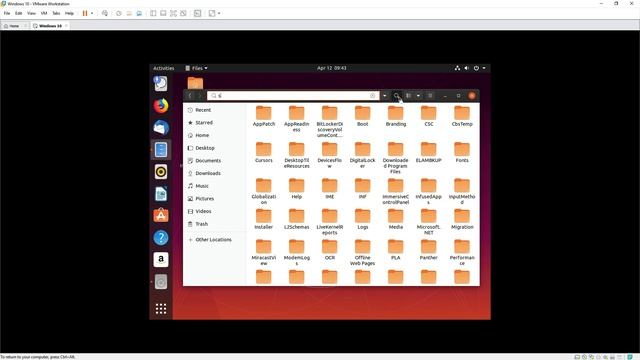Open Pictures in the Files sidebar
This screenshot has width=640, height=360.
click(214, 198)
